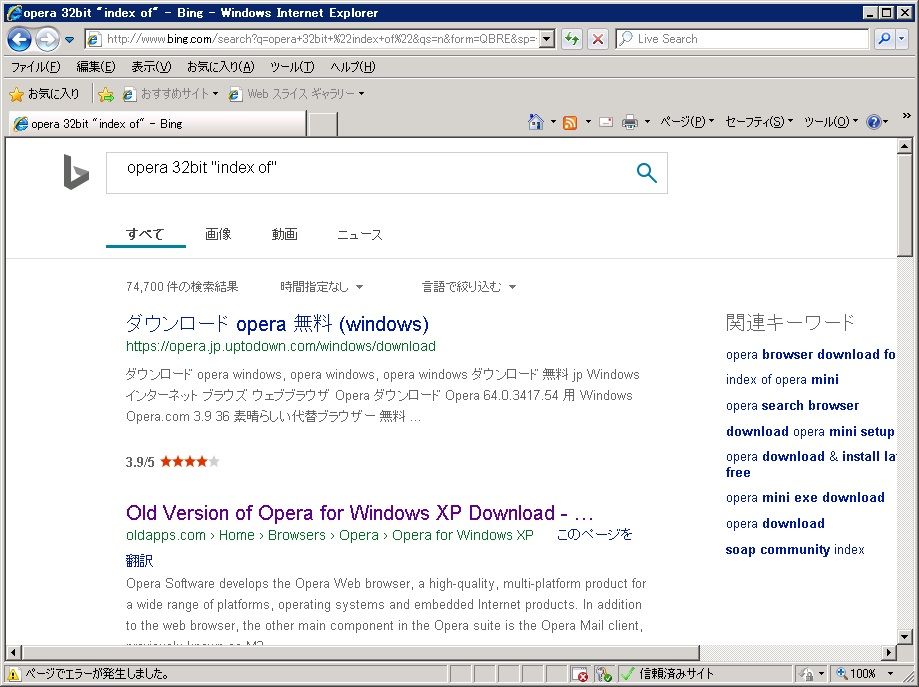The height and width of the screenshot is (687, 919).
Task: Show more command bar items chevron
Action: 906,115
